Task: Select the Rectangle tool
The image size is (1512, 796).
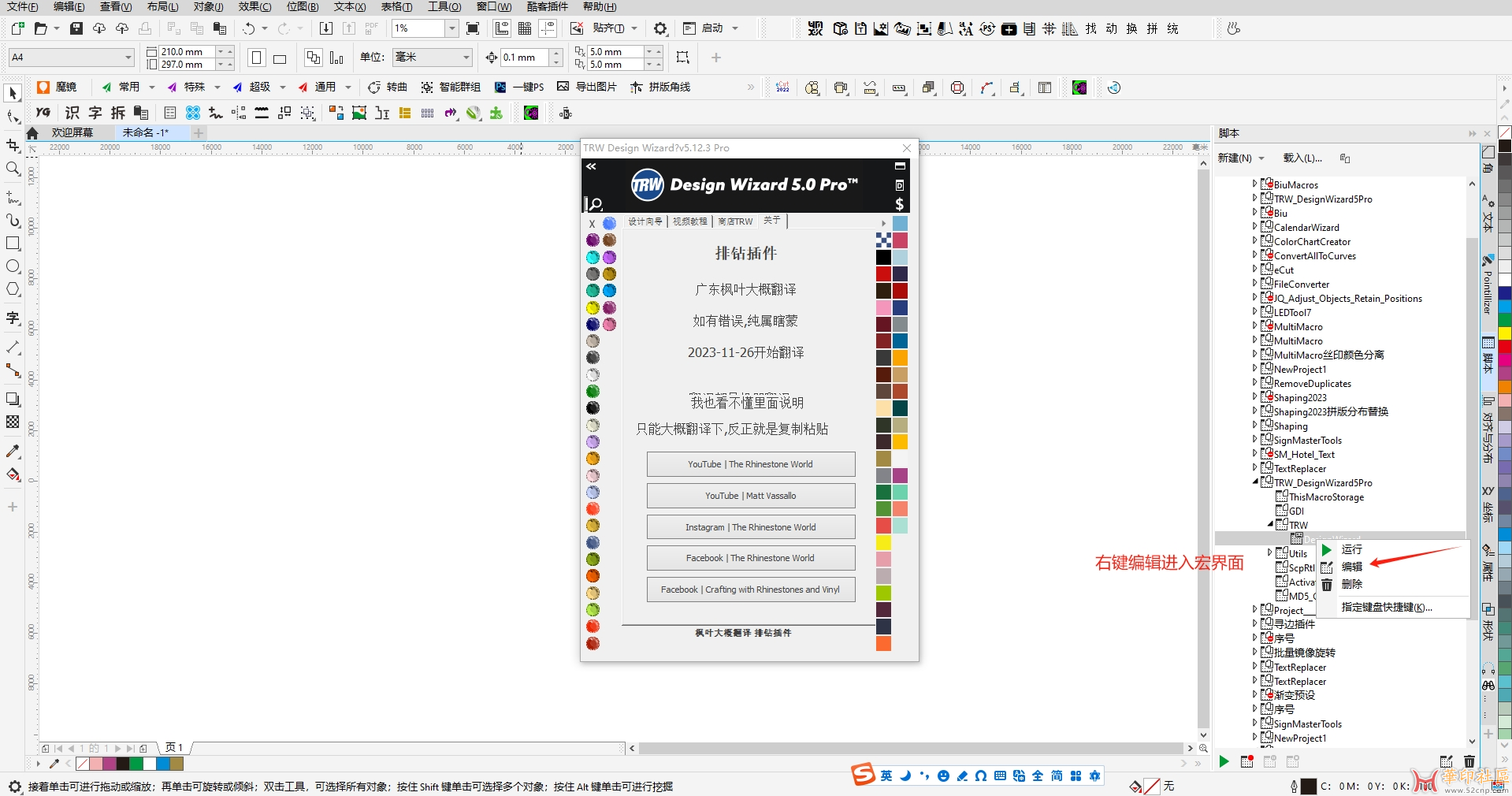Action: [x=13, y=244]
